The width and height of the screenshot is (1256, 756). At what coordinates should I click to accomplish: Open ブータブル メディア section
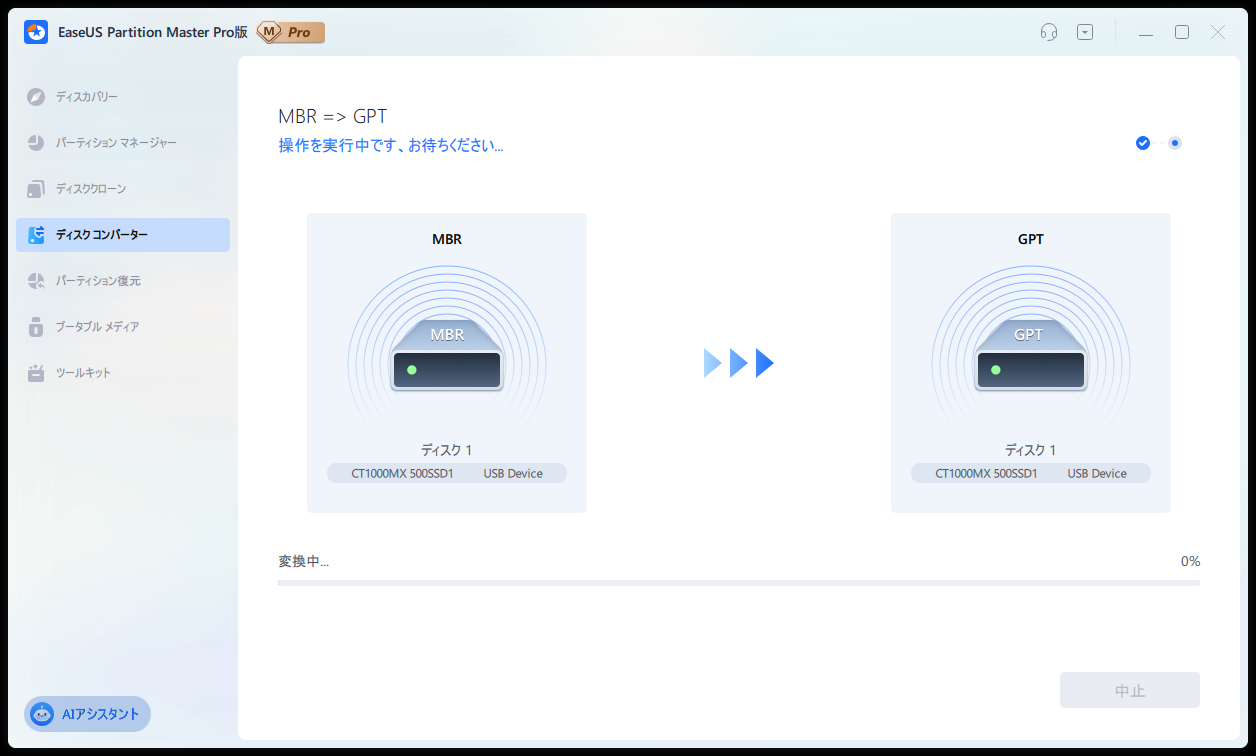click(123, 327)
